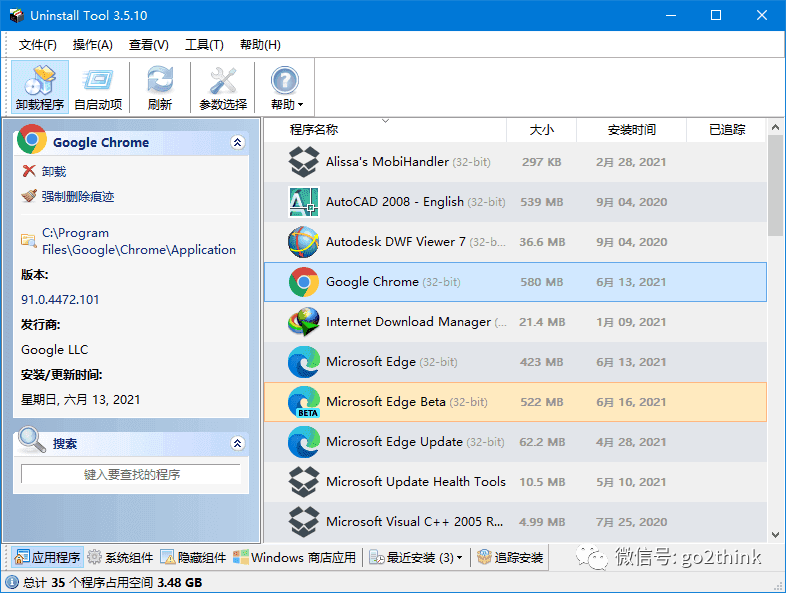This screenshot has width=786, height=593.
Task: Sort by 已追踪 column header
Action: click(726, 130)
